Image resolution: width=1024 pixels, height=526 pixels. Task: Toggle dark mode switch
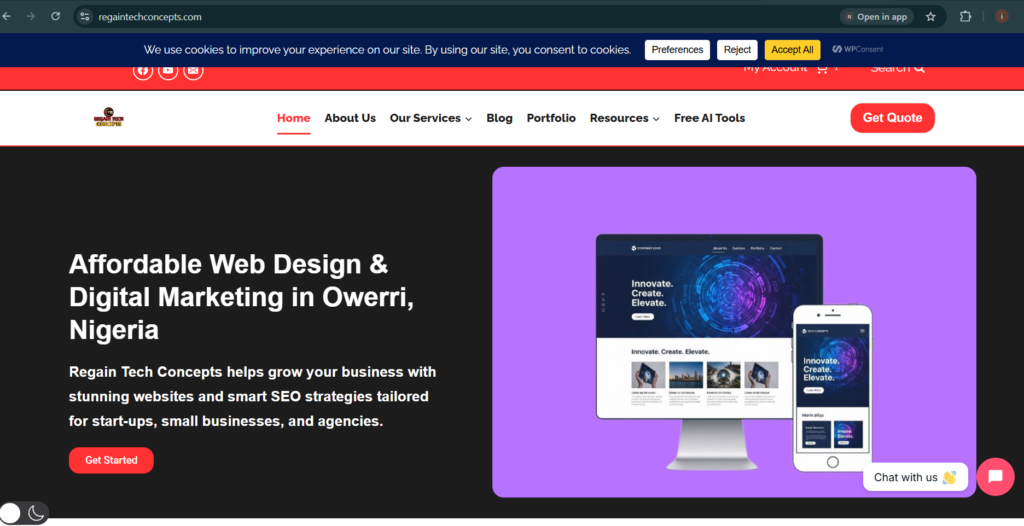[x=24, y=513]
